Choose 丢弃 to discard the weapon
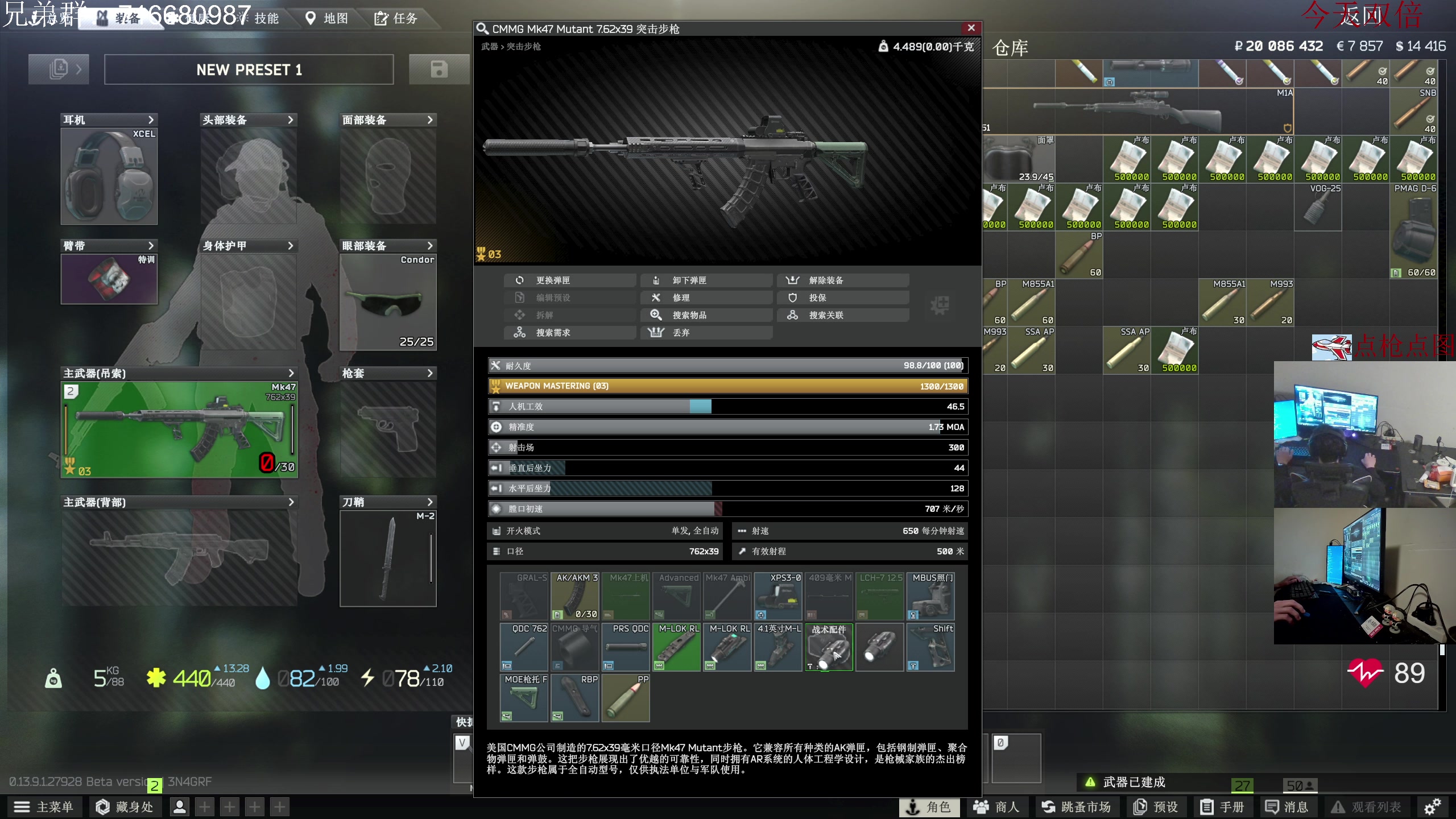Image resolution: width=1456 pixels, height=819 pixels. pyautogui.click(x=706, y=333)
